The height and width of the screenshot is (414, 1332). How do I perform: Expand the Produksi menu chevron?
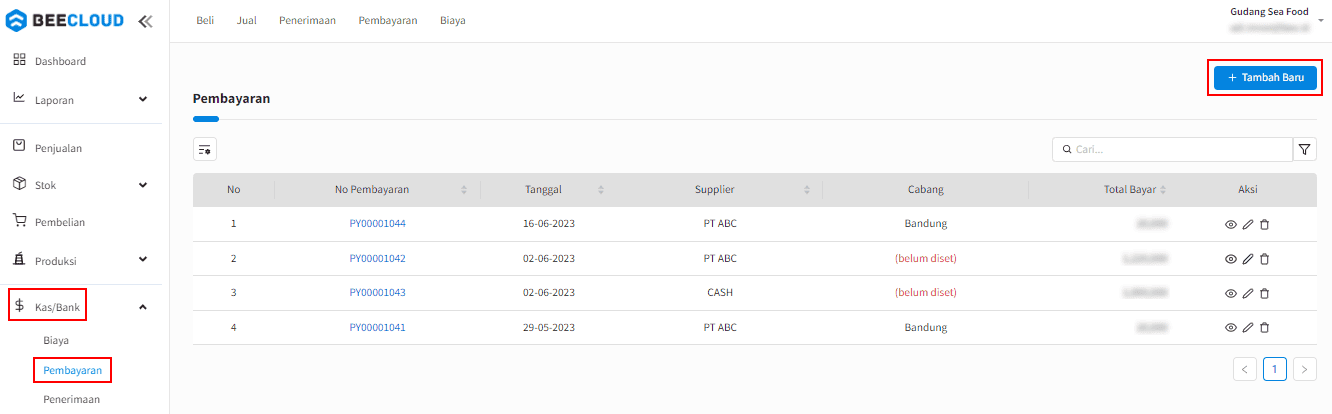(143, 260)
